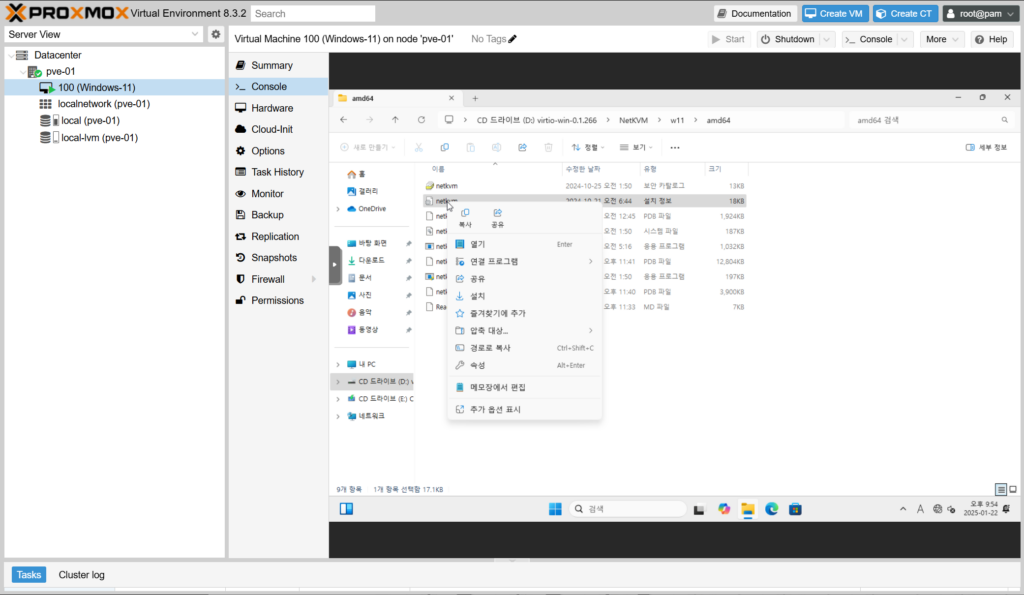Open Microsoft Edge from the Windows taskbar
The image size is (1024, 595).
pos(772,509)
